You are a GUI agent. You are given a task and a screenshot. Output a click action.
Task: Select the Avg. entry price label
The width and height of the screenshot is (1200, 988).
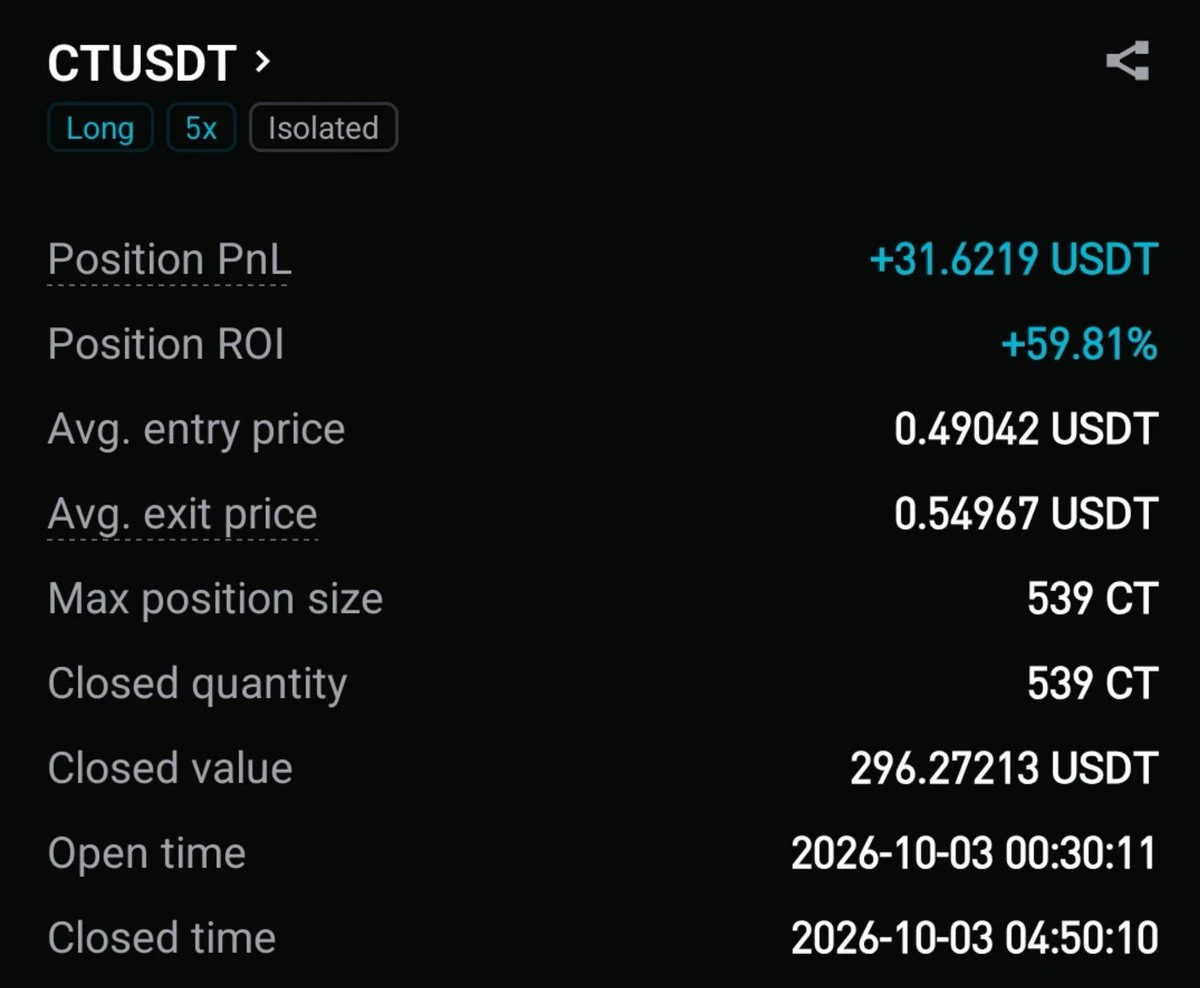pyautogui.click(x=196, y=430)
